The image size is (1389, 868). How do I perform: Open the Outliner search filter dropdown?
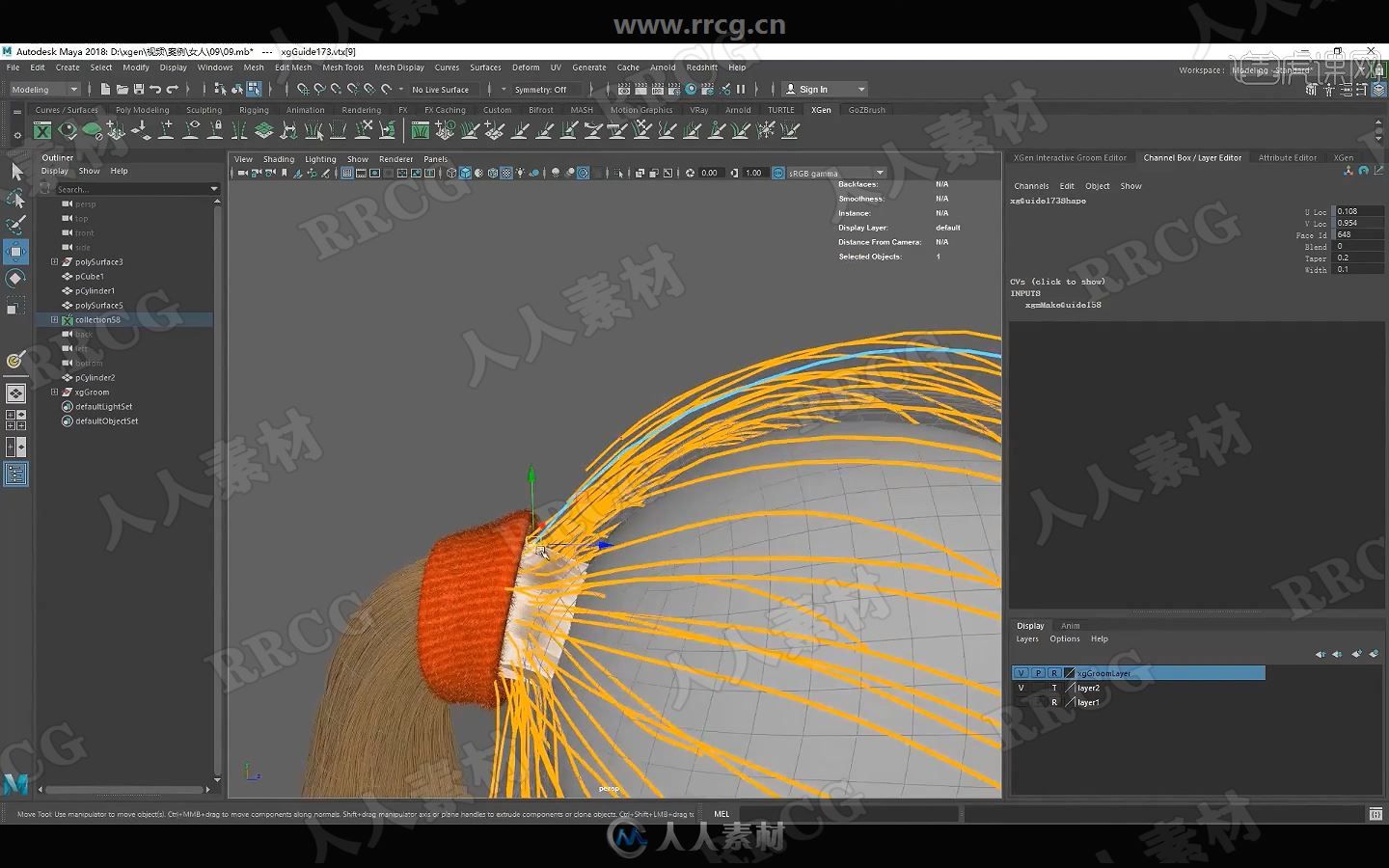(214, 189)
